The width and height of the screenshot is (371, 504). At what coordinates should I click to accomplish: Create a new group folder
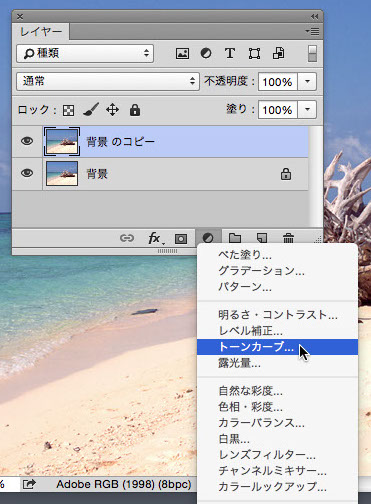pyautogui.click(x=235, y=238)
